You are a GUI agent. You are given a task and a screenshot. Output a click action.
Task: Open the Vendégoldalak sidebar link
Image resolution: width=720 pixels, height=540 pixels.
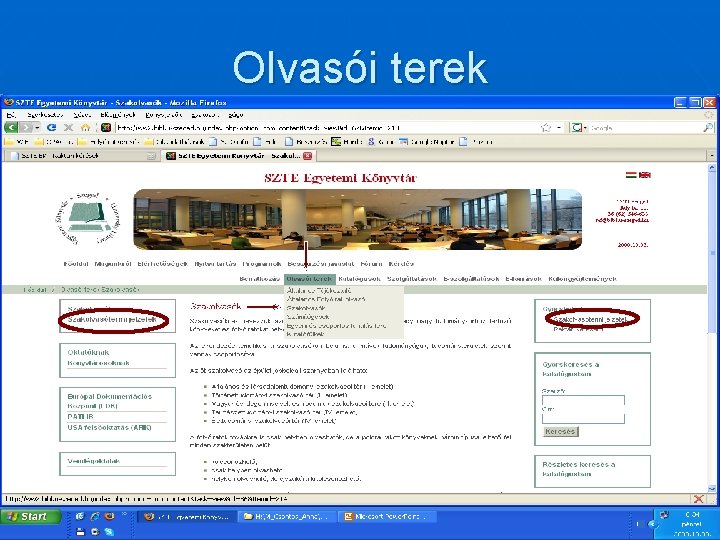(x=94, y=461)
